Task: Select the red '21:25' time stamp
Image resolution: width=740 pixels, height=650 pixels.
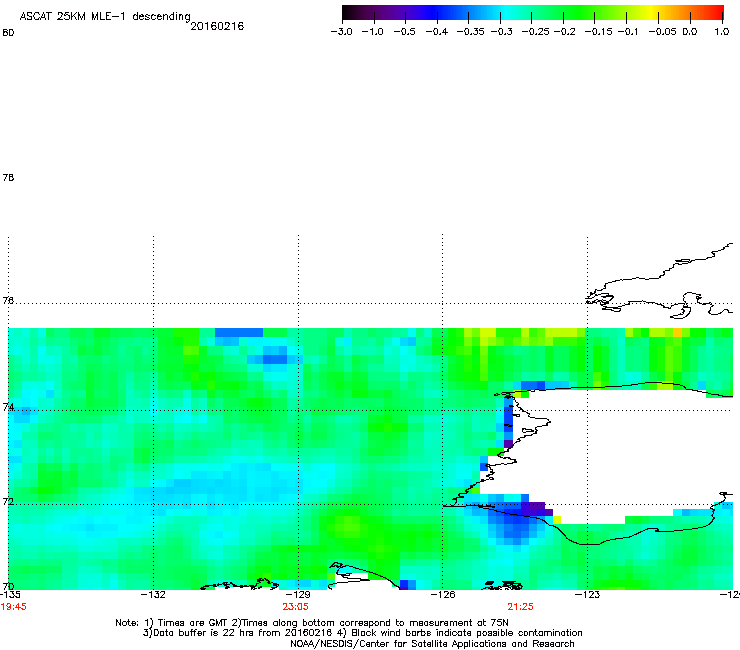Action: (521, 607)
